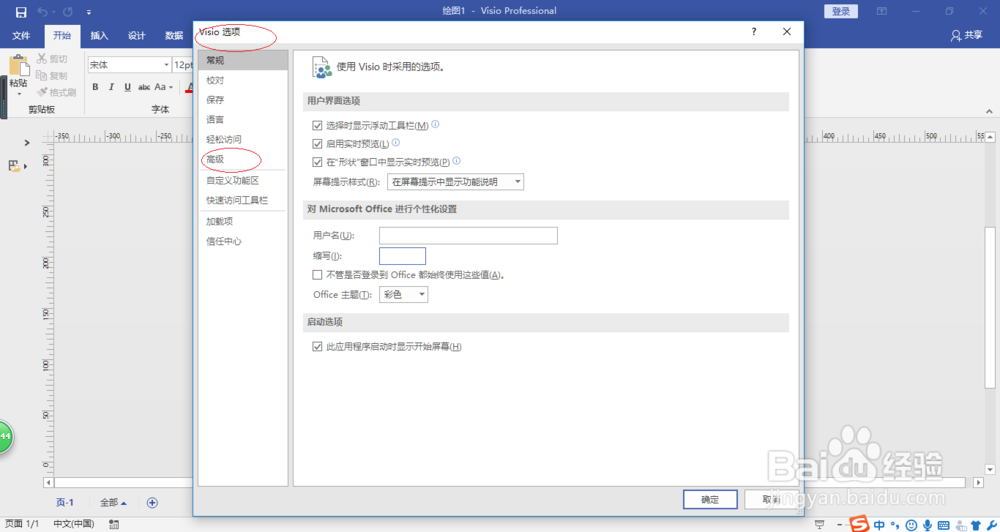Collapse the ribbon with chevron arrow
The image size is (1000, 532).
pyautogui.click(x=989, y=111)
